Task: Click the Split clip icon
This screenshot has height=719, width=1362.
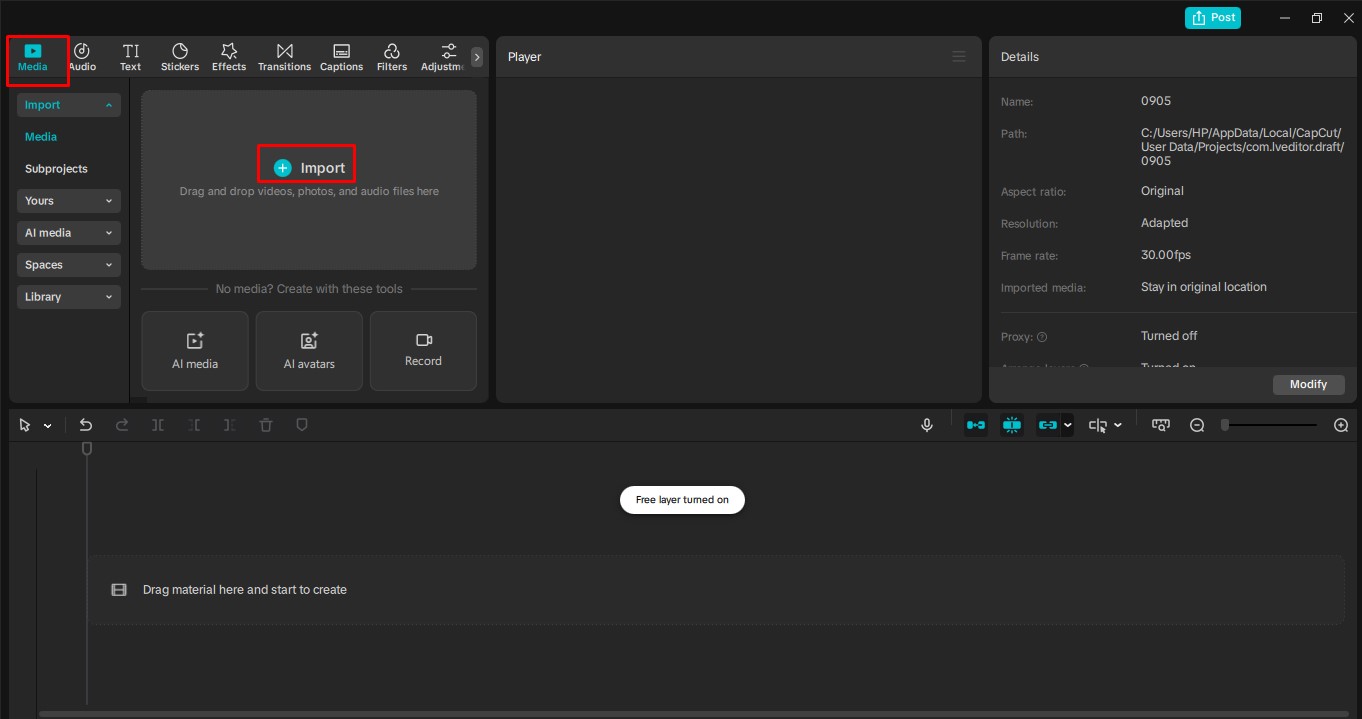Action: tap(158, 425)
